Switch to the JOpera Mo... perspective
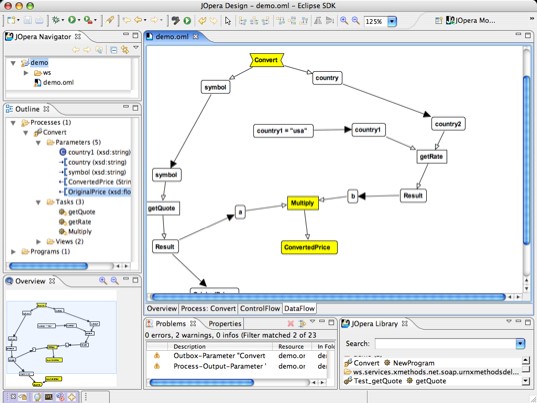 tap(471, 21)
